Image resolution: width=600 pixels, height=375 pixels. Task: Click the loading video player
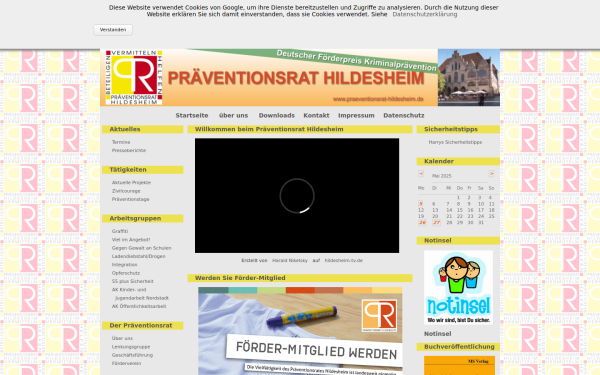(x=297, y=196)
